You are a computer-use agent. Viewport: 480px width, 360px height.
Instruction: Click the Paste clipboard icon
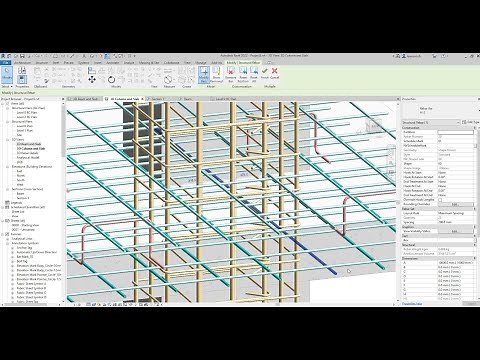(x=37, y=71)
